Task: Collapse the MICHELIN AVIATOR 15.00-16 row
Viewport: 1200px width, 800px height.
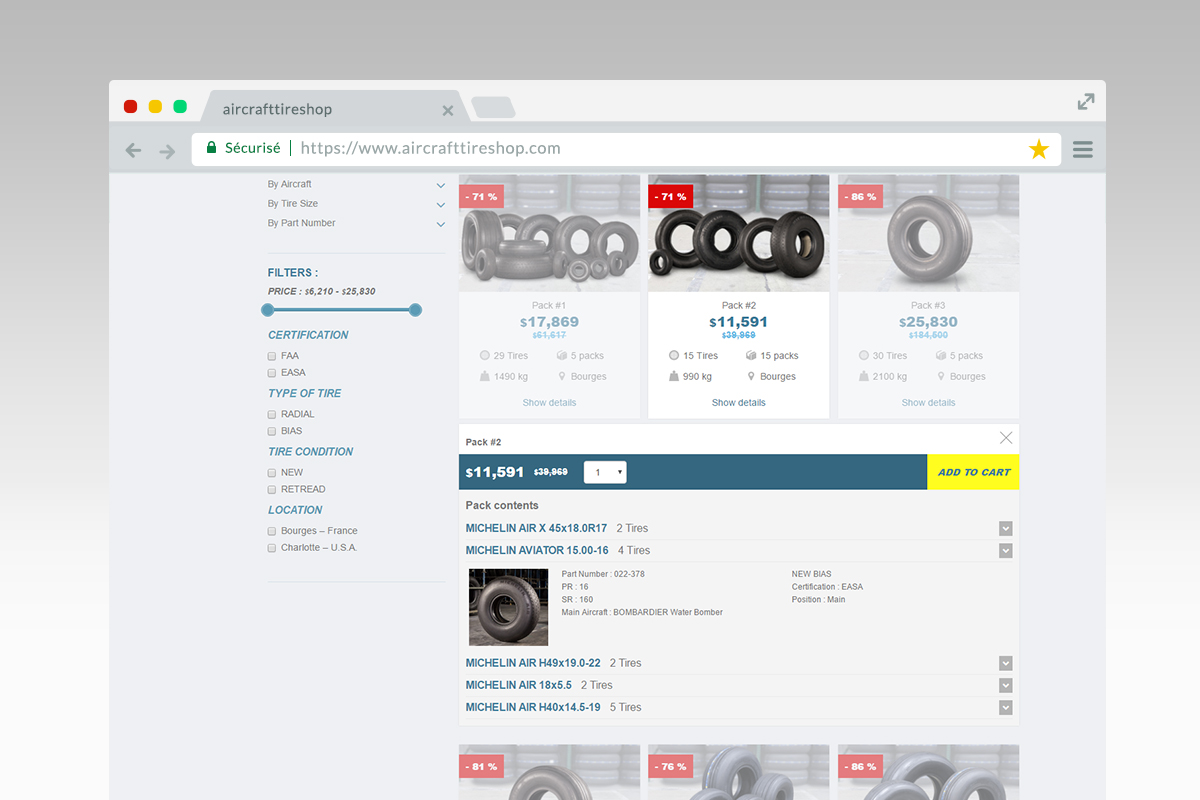Action: pos(1006,551)
